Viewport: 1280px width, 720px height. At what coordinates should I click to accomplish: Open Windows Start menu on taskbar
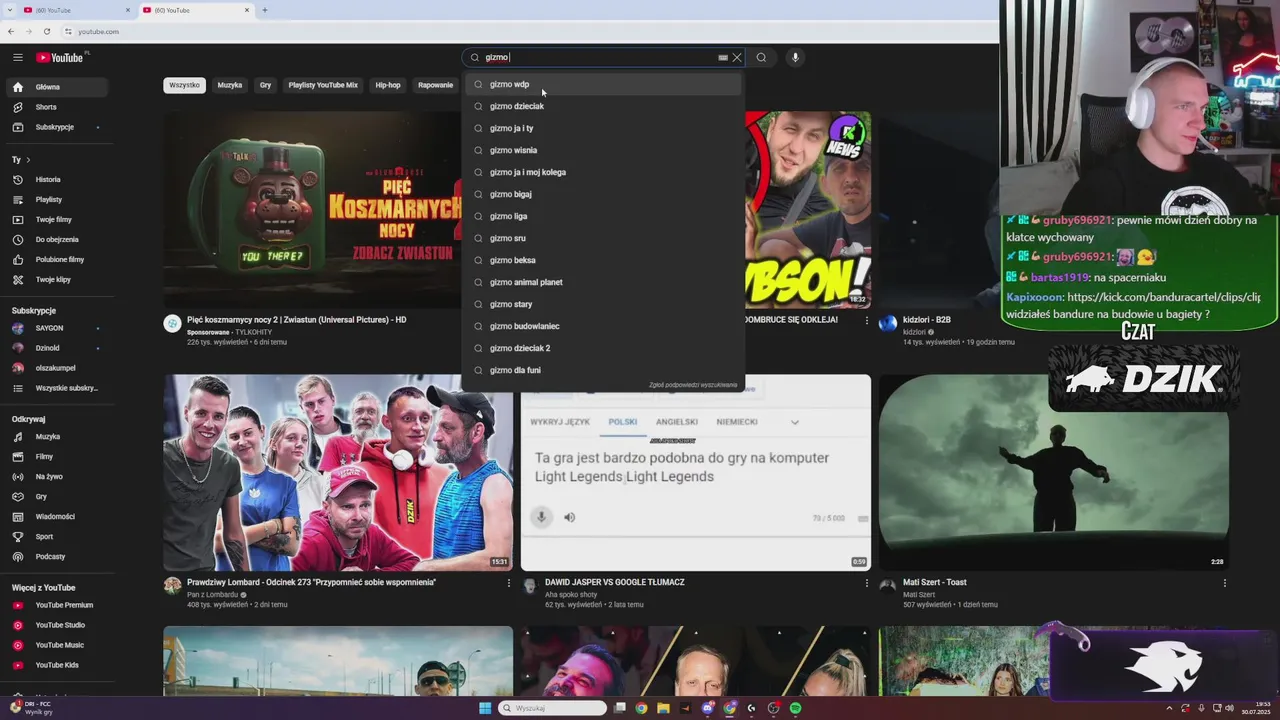[x=485, y=708]
